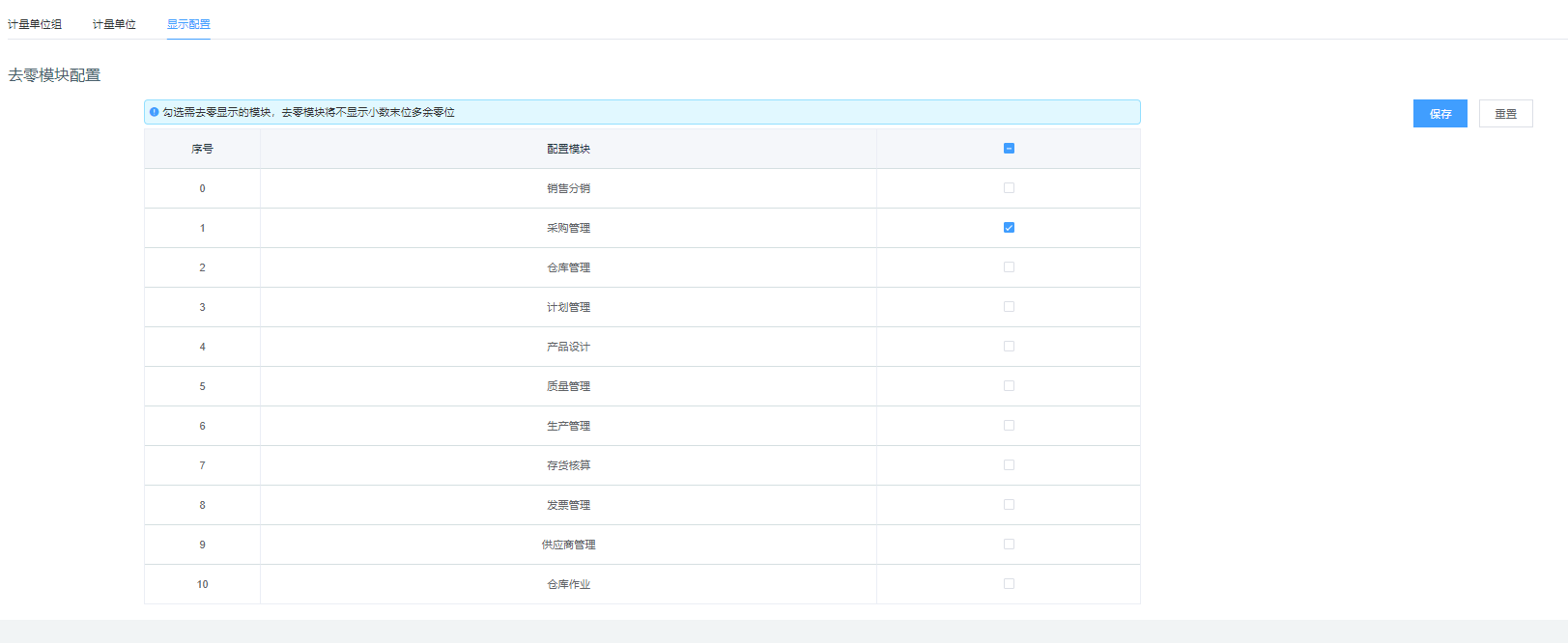Viewport: 1568px width, 643px height.
Task: Enable the 计划管理 checkbox
Action: [1009, 307]
